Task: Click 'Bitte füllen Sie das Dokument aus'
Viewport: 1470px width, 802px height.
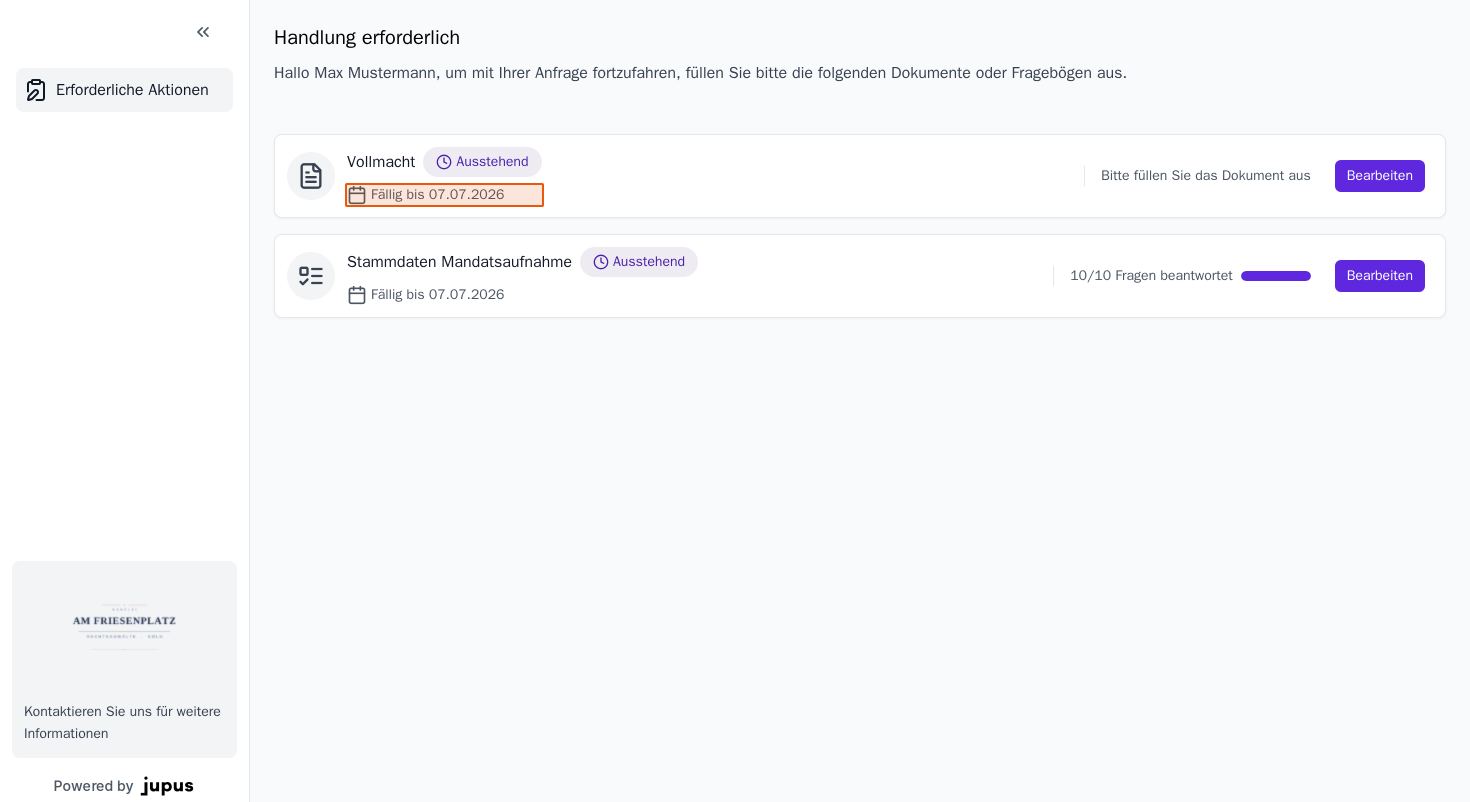Action: click(x=1206, y=176)
